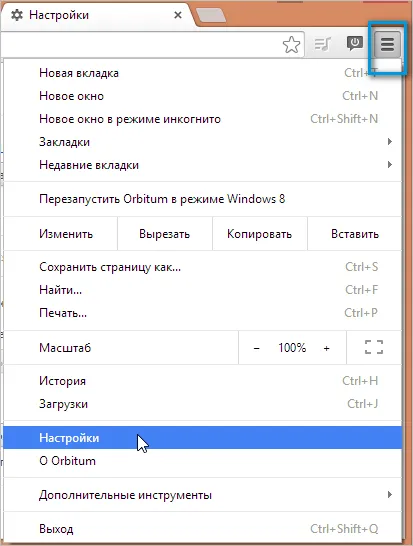Open Новое окно в режиме инкогнито
The width and height of the screenshot is (413, 546).
[x=203, y=119]
